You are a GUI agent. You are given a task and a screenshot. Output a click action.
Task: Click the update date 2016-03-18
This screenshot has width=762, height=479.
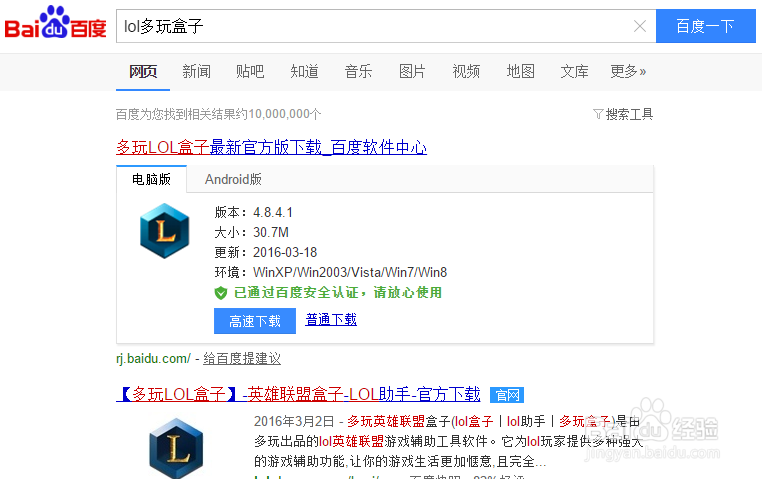click(285, 252)
